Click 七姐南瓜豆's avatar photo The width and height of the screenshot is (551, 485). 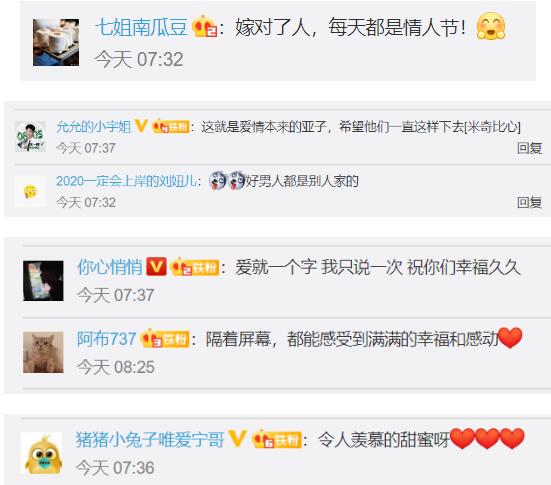click(x=56, y=42)
